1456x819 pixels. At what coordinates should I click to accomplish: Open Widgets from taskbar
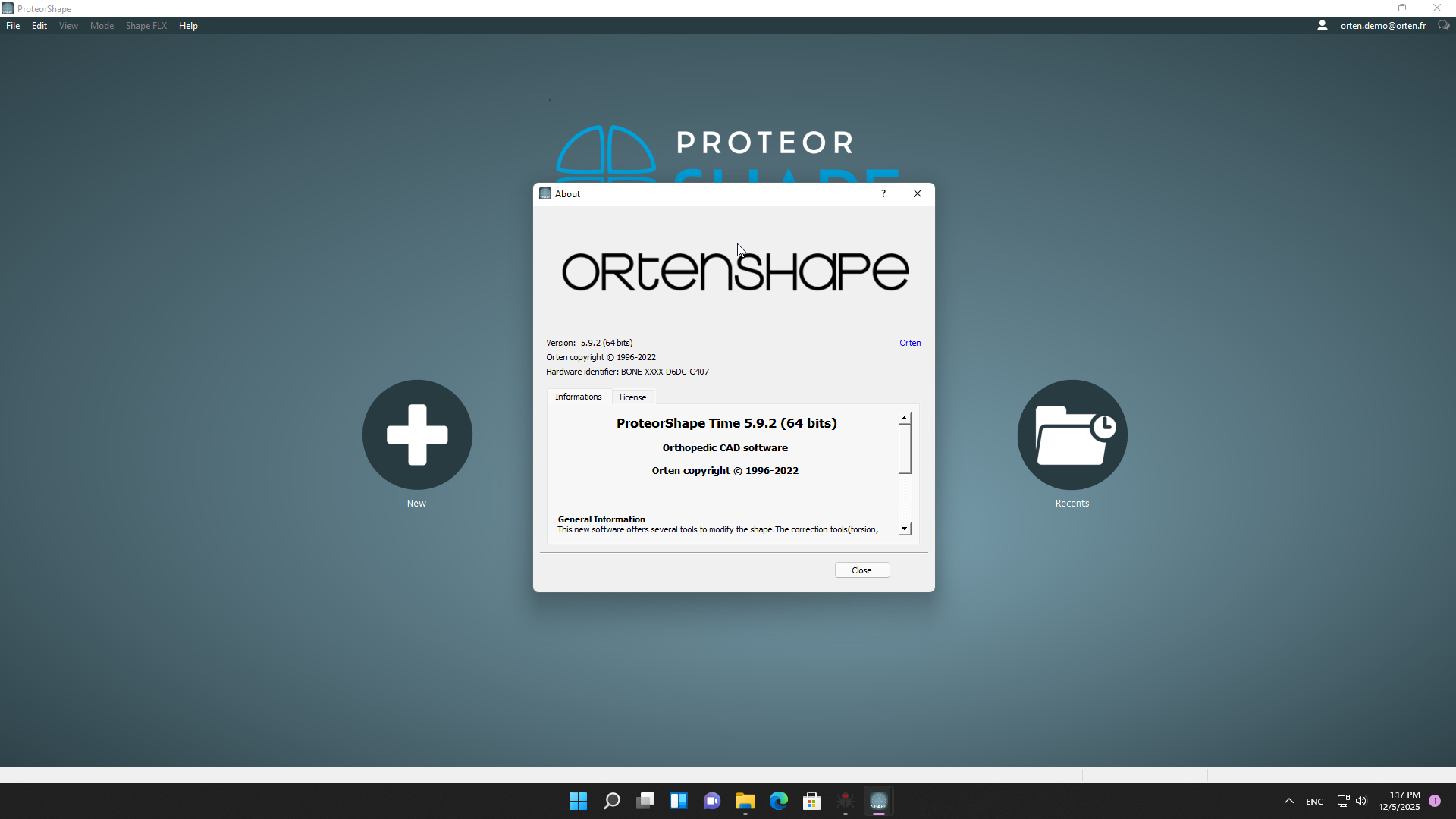pyautogui.click(x=679, y=802)
